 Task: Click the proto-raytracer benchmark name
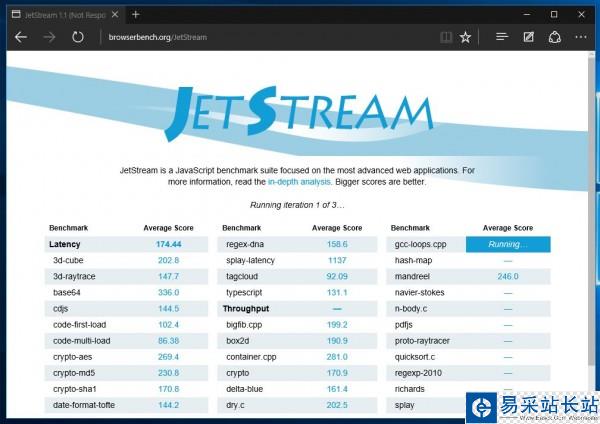click(x=422, y=341)
